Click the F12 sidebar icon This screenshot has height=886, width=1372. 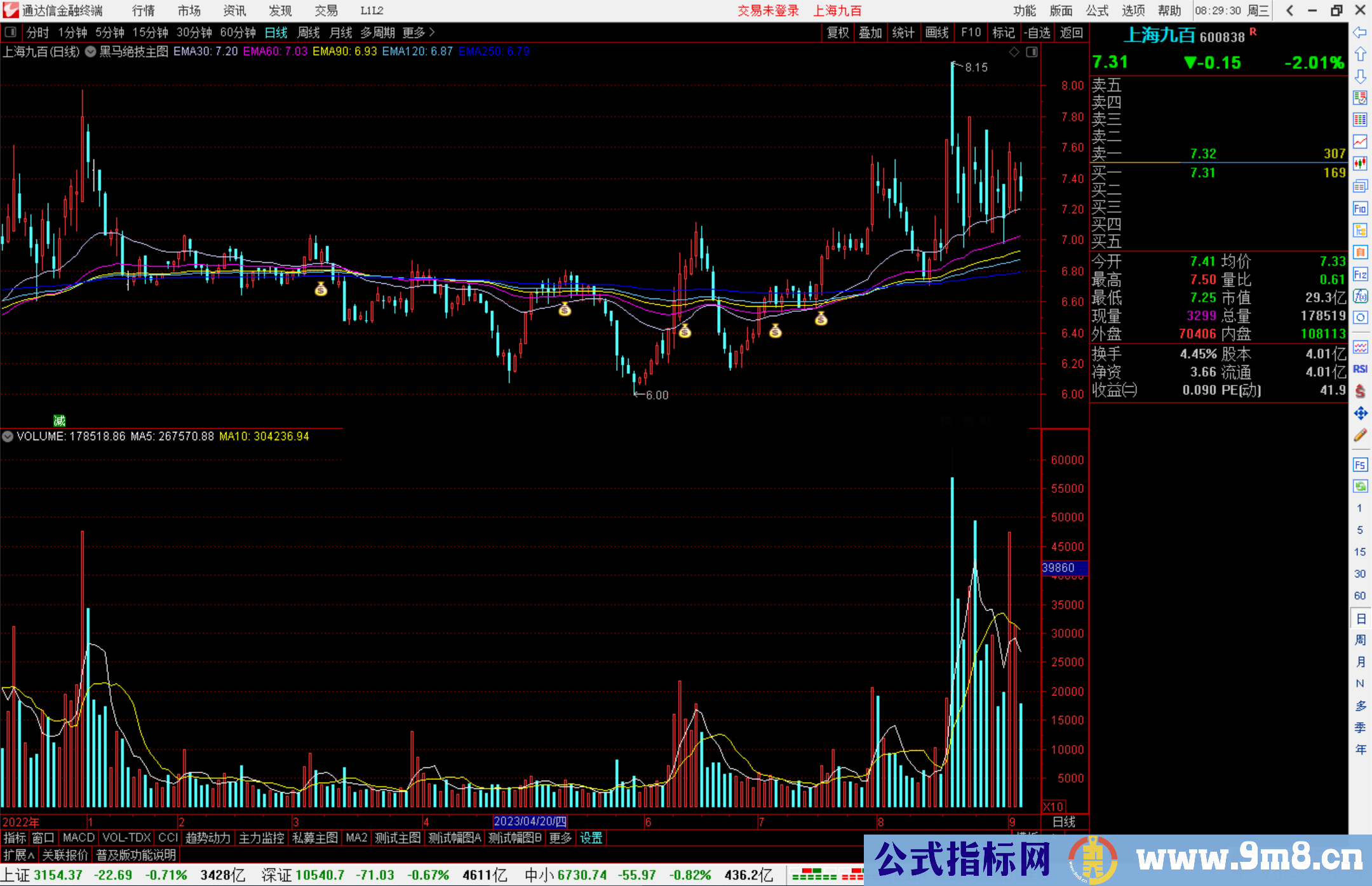coord(1360,274)
